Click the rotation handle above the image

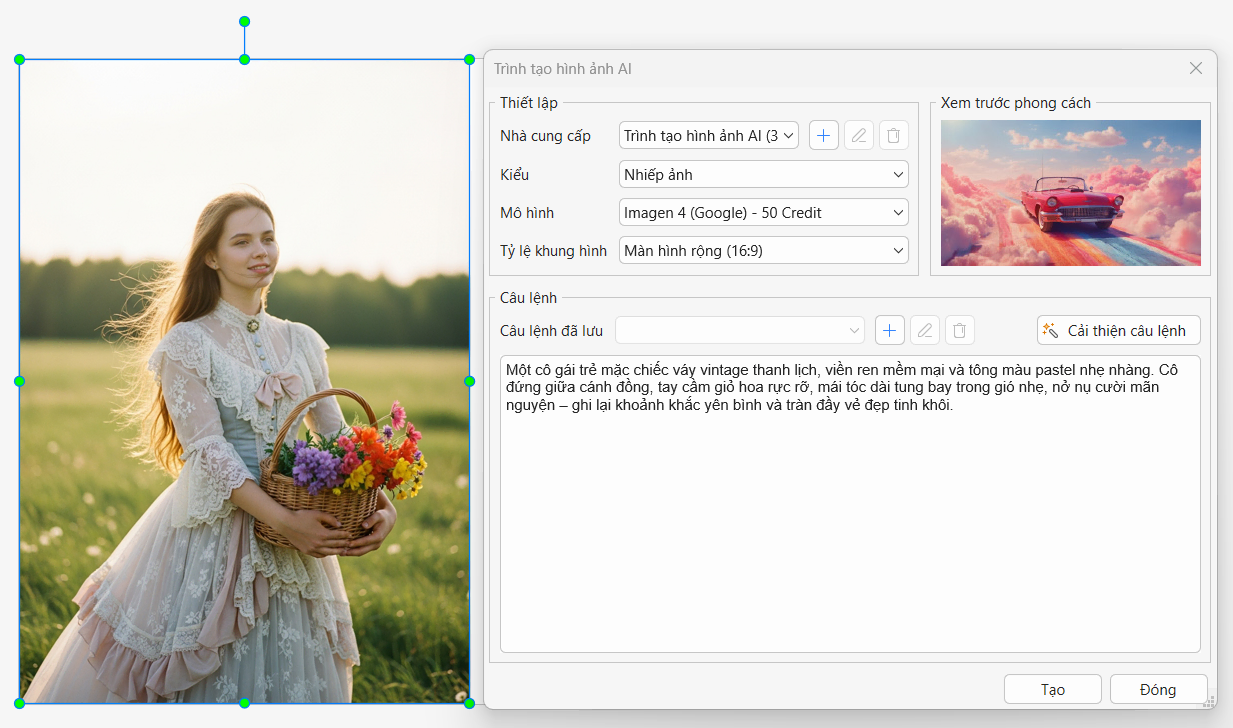click(x=244, y=22)
